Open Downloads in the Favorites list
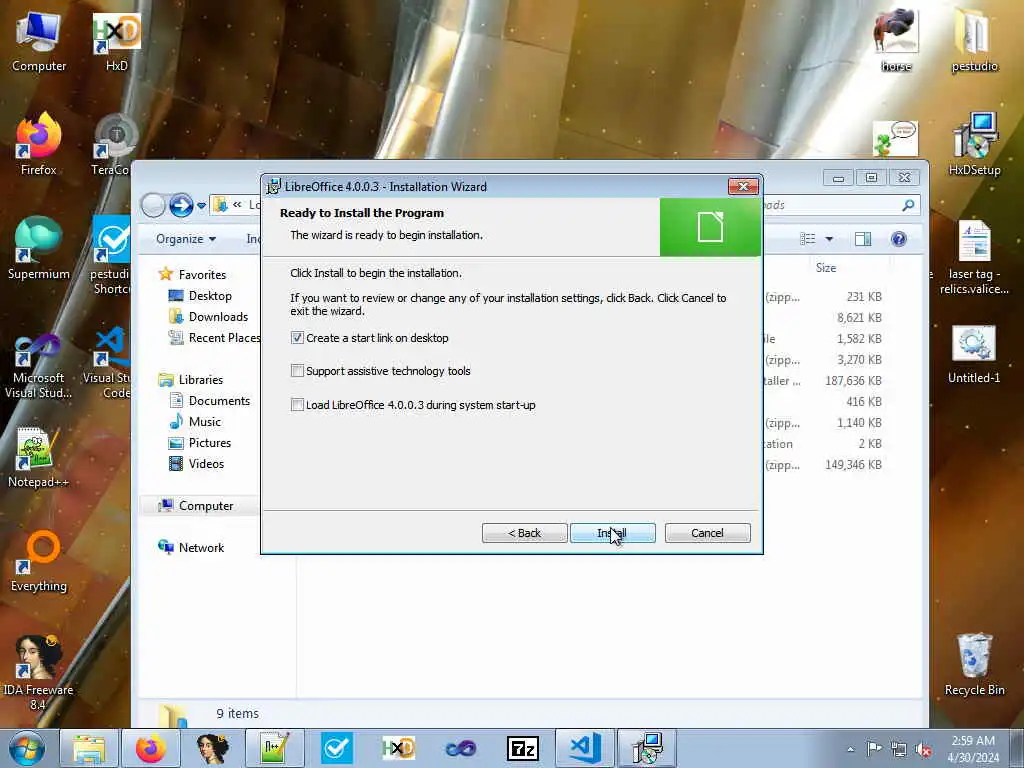This screenshot has width=1024, height=768. [218, 317]
